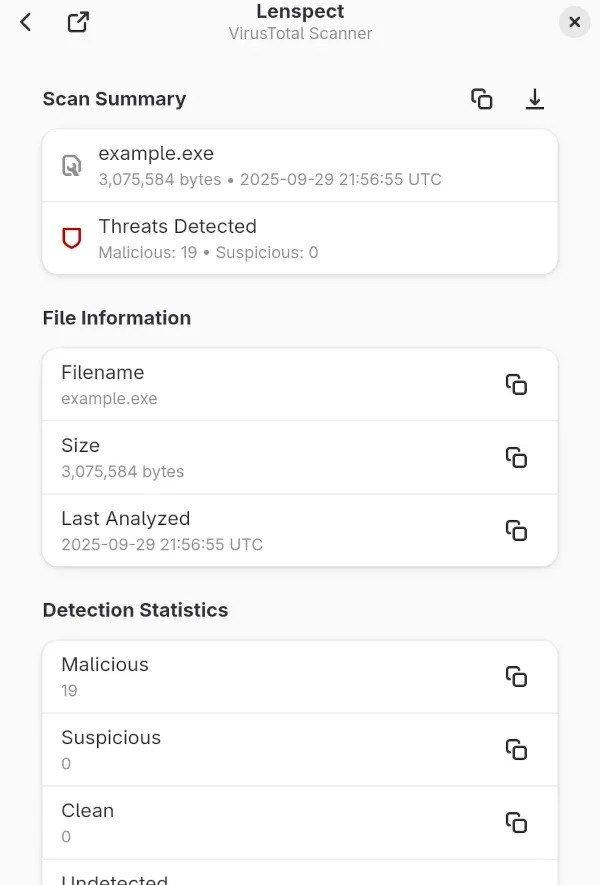Copy the Filename value
The height and width of the screenshot is (885, 600).
click(517, 384)
